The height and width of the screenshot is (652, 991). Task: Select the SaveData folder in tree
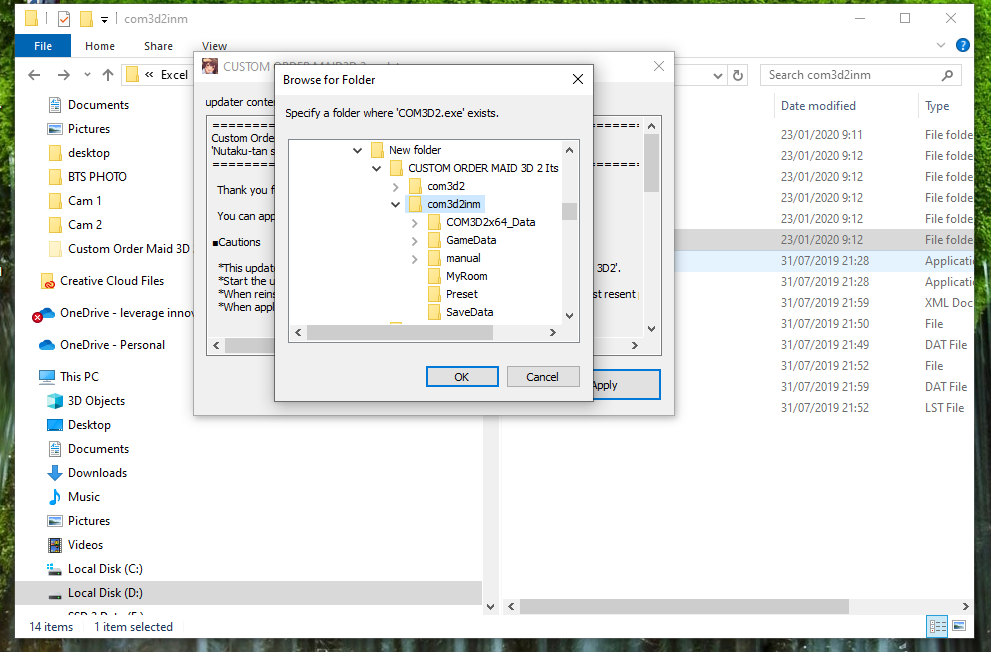470,312
